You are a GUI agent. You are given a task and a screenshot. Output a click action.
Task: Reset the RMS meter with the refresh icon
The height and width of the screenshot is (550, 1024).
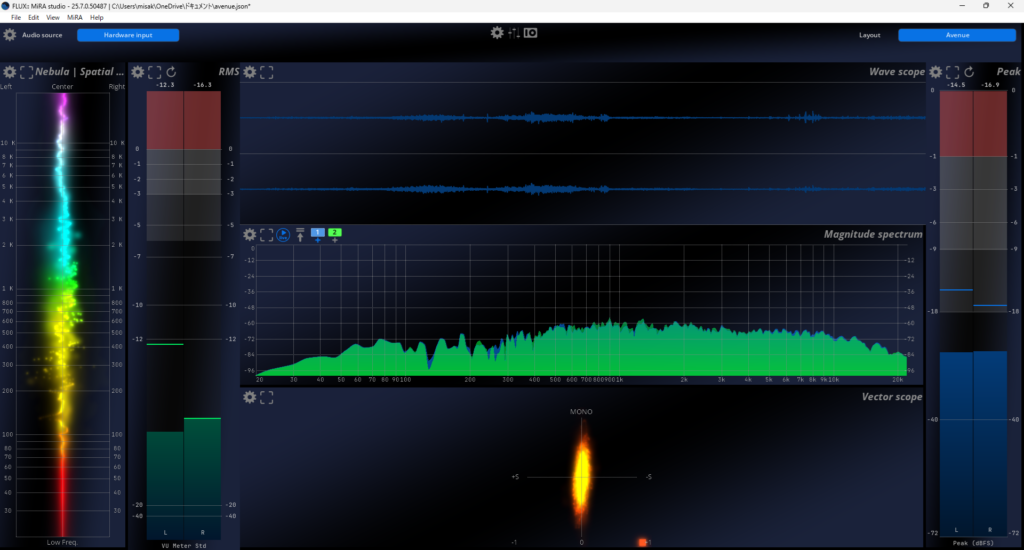click(171, 72)
